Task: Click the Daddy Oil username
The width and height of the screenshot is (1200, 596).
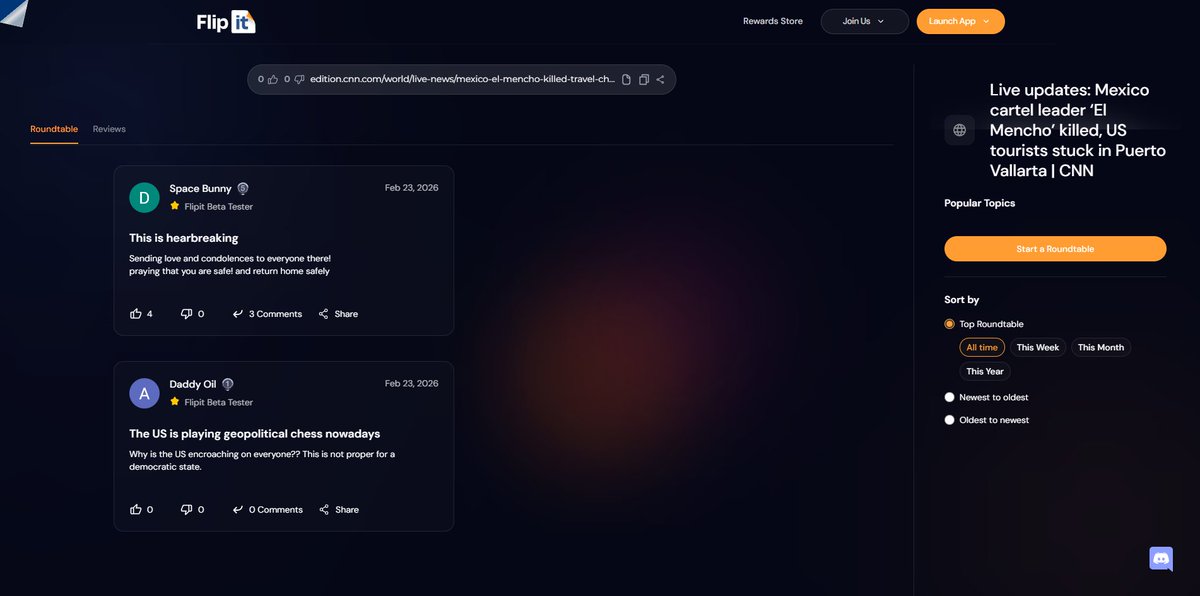Action: (193, 384)
